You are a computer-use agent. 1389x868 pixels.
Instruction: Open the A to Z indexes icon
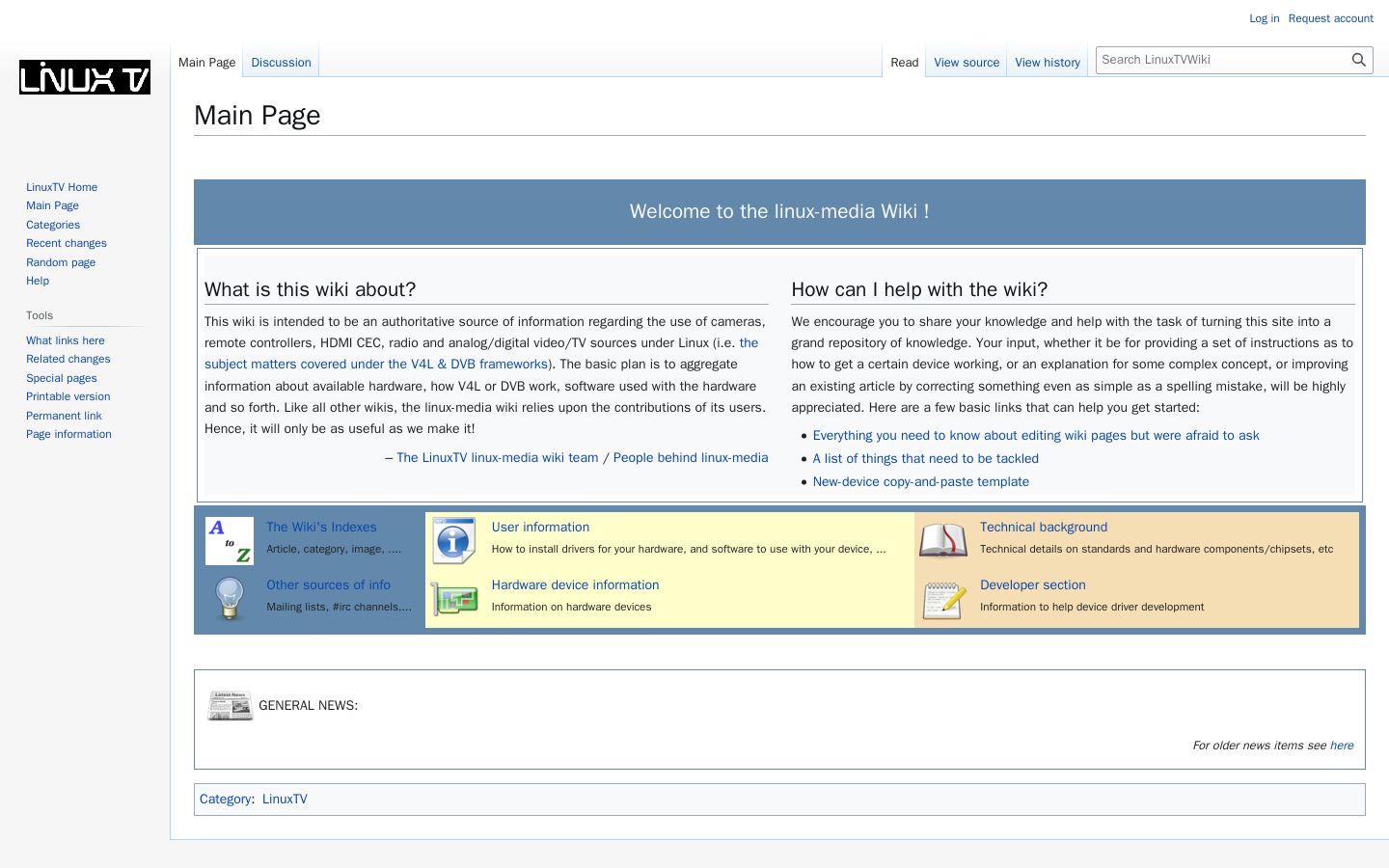pos(230,541)
